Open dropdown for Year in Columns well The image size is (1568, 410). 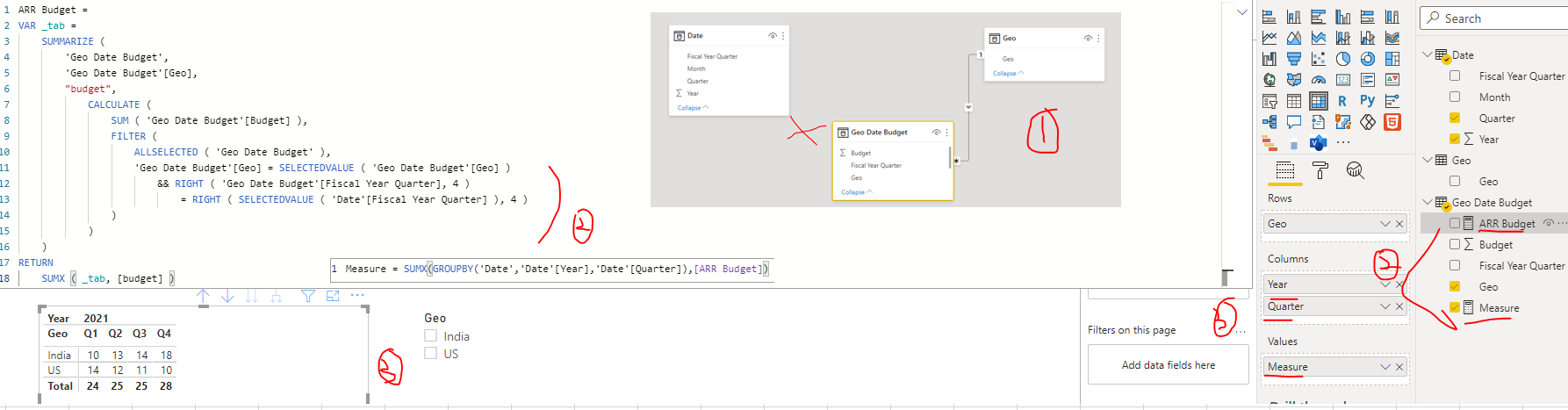[x=1385, y=284]
